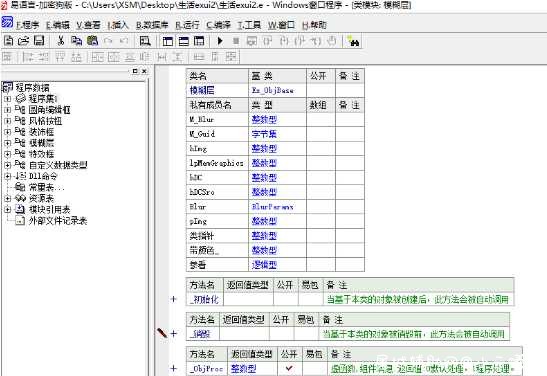The image size is (547, 376).
Task: Open the V.查看 menu
Action: click(88, 25)
